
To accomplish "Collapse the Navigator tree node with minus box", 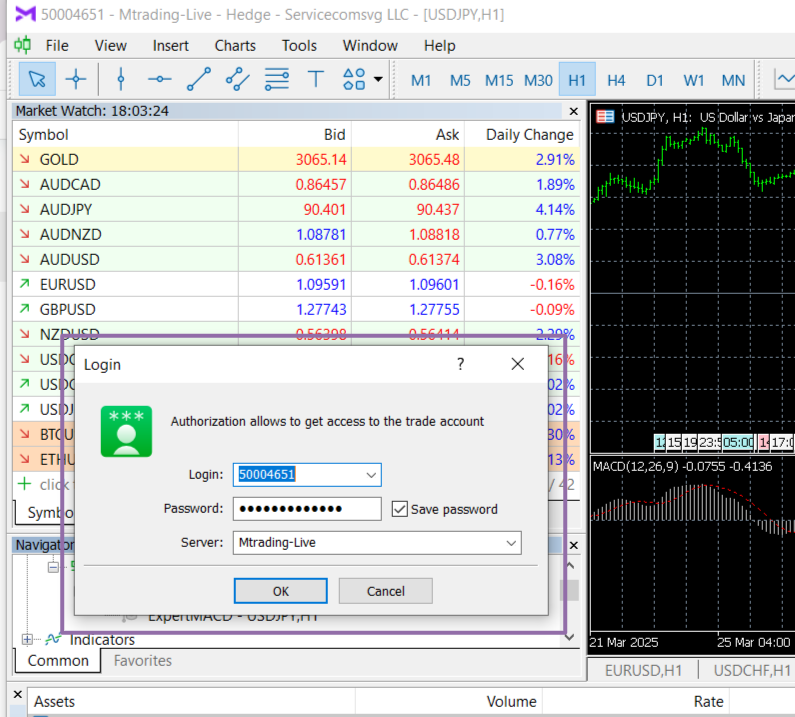I will click(53, 567).
